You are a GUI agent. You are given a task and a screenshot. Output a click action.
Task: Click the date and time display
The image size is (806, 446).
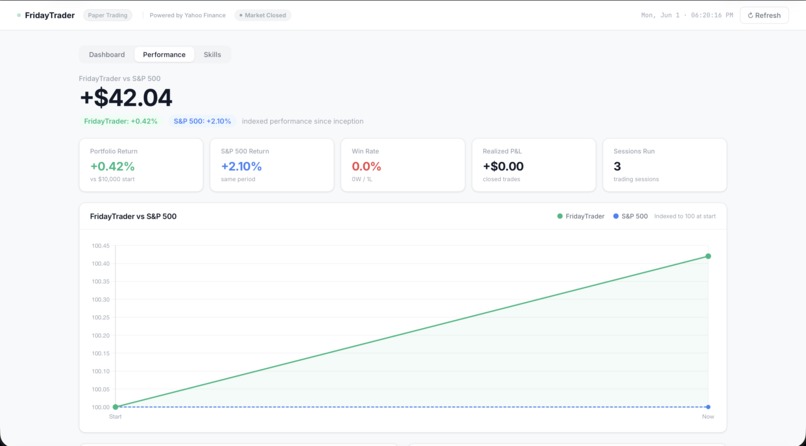click(687, 15)
